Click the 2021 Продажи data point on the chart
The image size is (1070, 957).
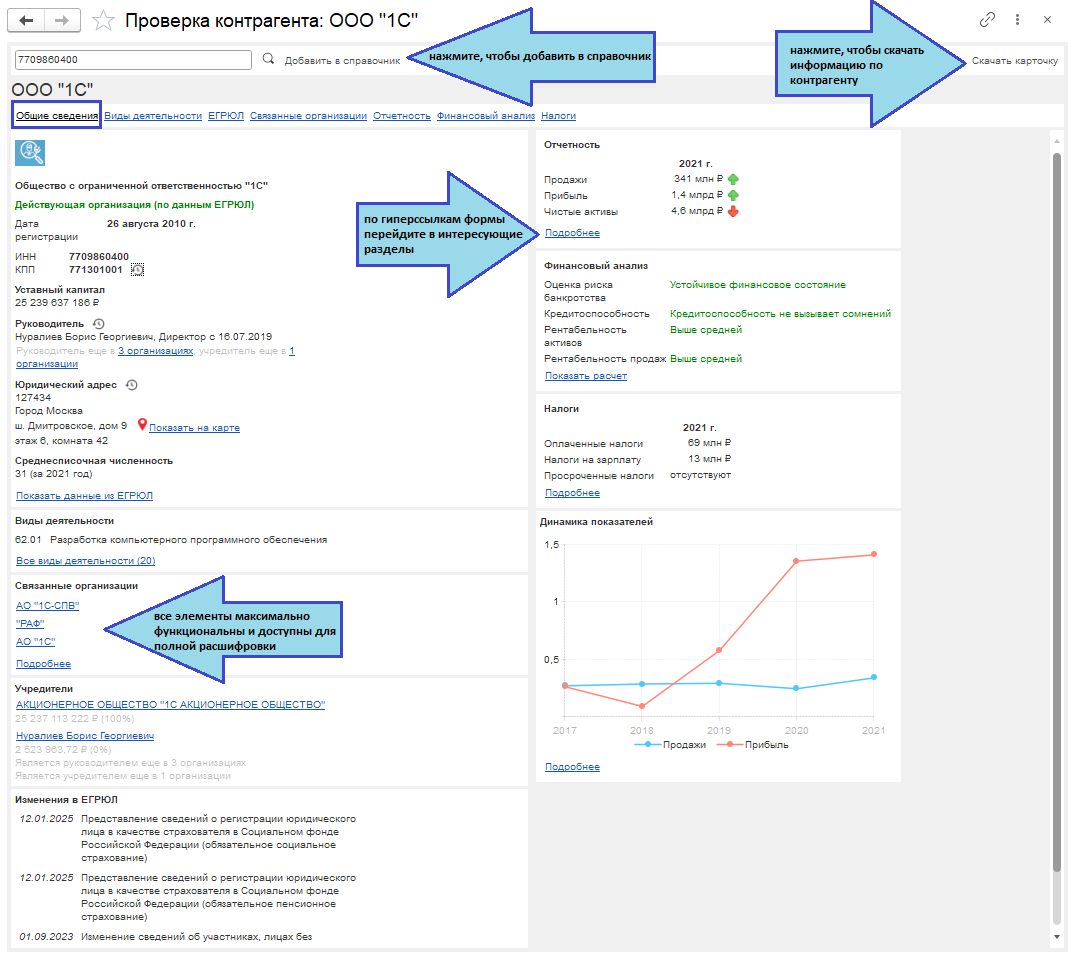tap(874, 678)
